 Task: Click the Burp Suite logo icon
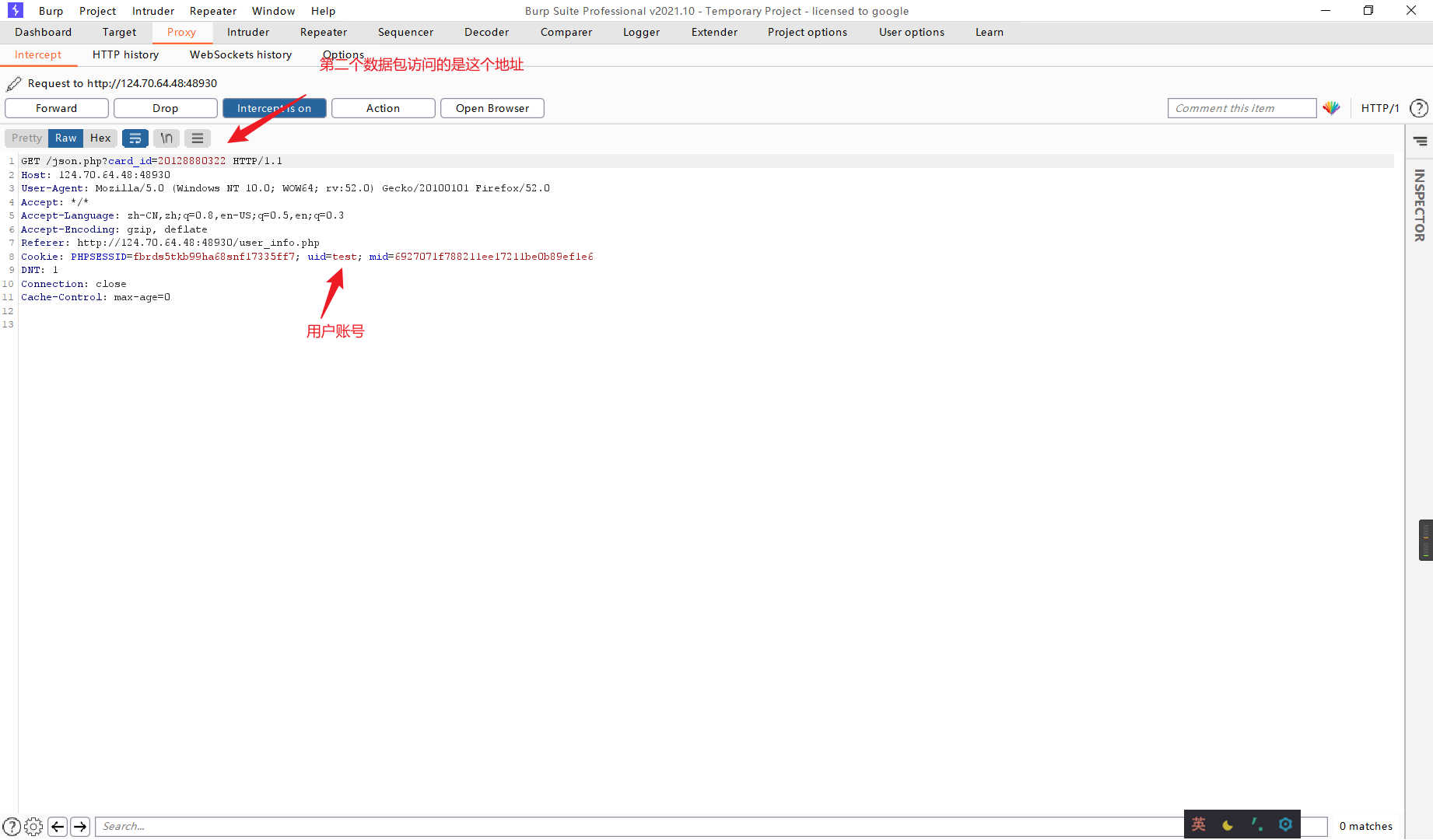pos(16,10)
